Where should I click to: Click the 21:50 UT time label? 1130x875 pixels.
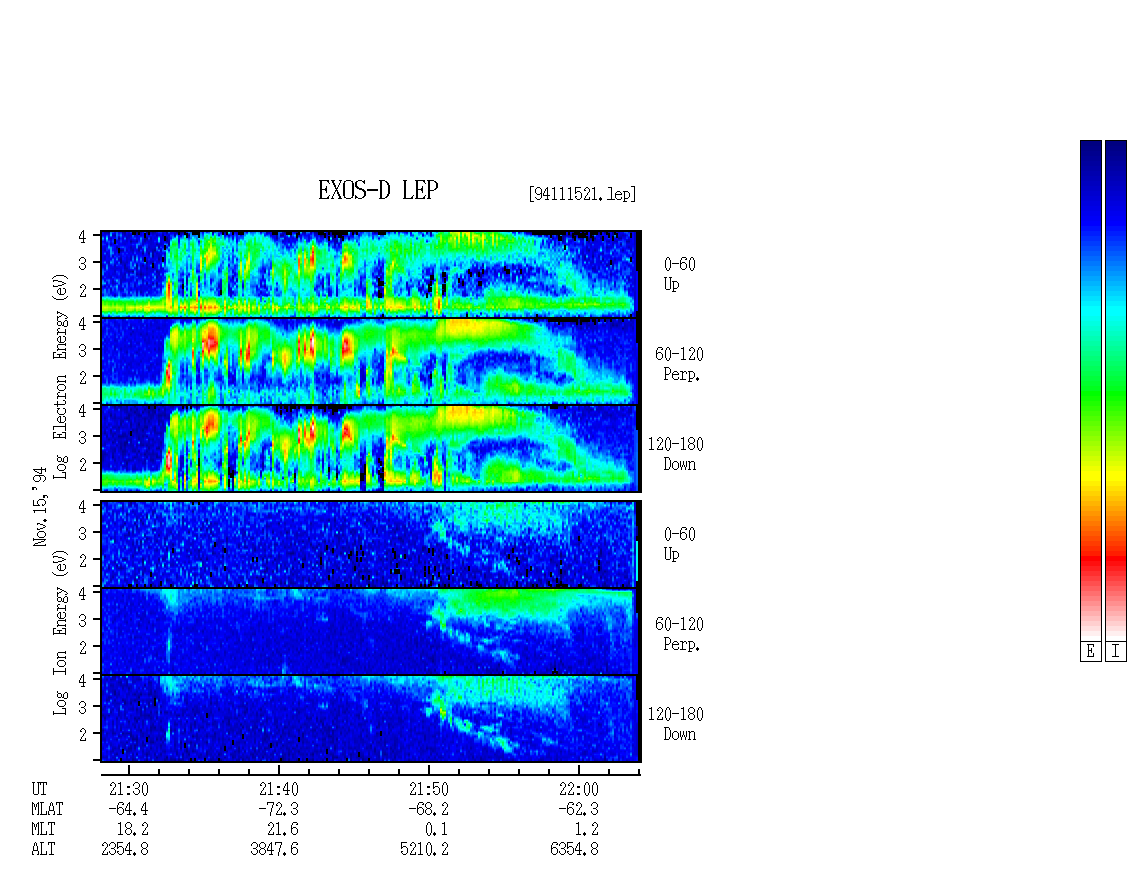428,789
